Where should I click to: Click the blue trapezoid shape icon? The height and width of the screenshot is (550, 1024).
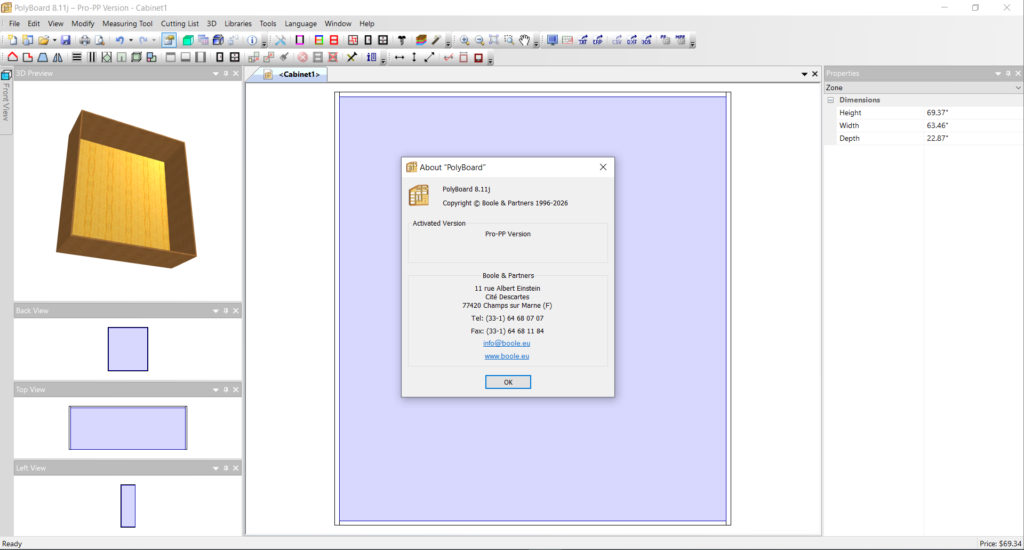[42, 57]
